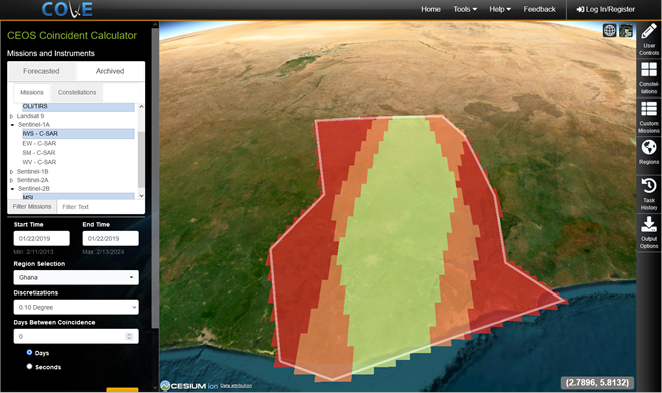Click the left panel vertical scrollbar
This screenshot has width=662, height=393.
pyautogui.click(x=155, y=177)
